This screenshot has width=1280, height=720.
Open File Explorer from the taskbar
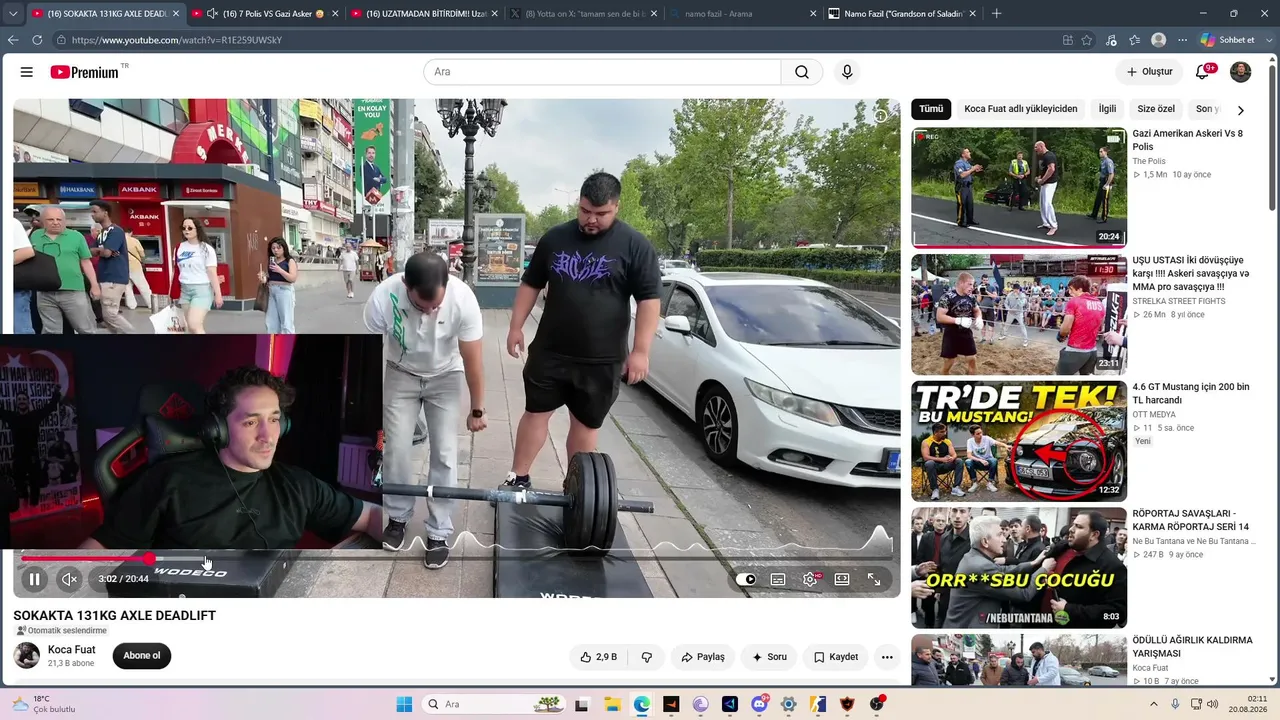(611, 704)
